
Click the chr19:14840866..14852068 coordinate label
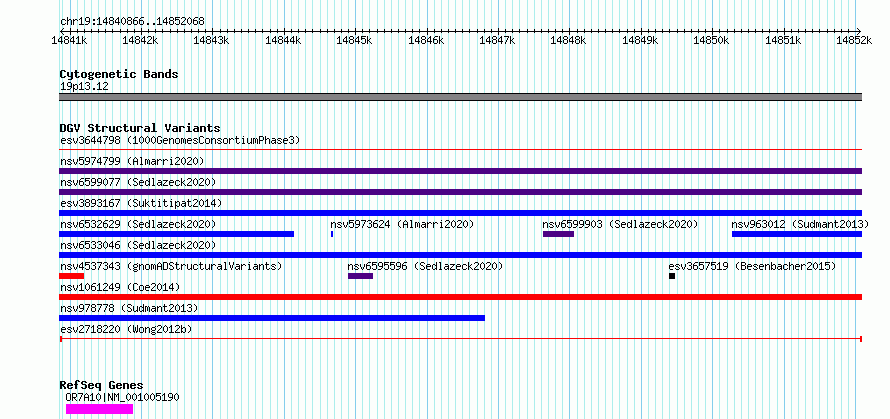tap(132, 22)
